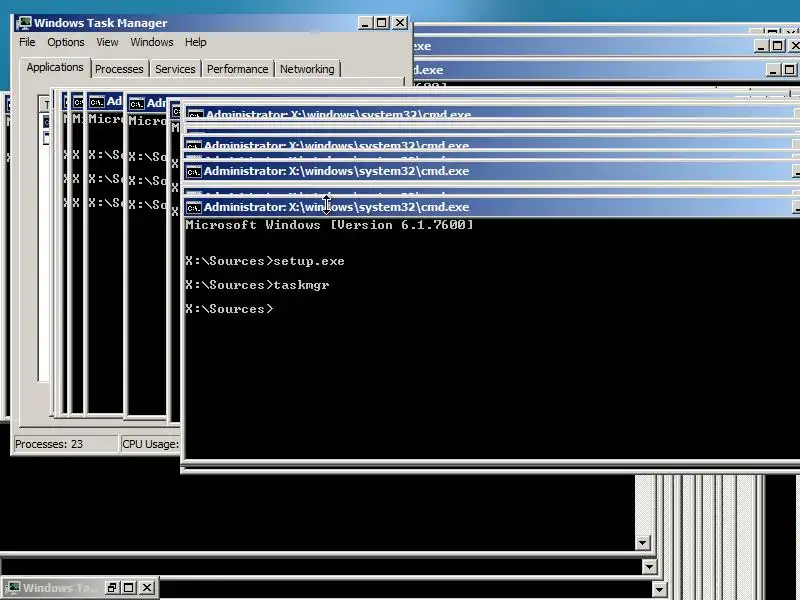Switch to the Processes tab

pyautogui.click(x=119, y=69)
